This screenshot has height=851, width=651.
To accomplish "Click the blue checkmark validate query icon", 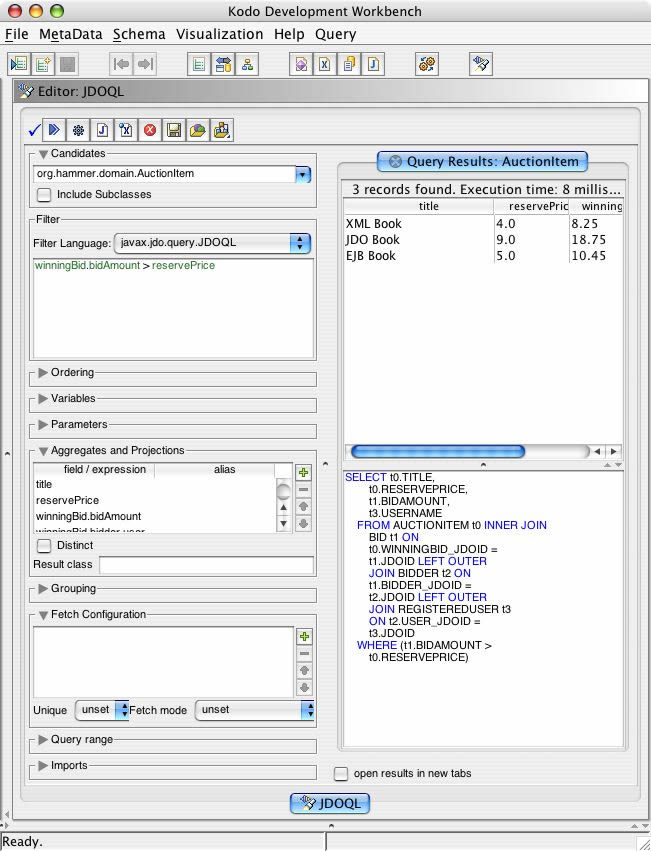I will click(x=35, y=130).
